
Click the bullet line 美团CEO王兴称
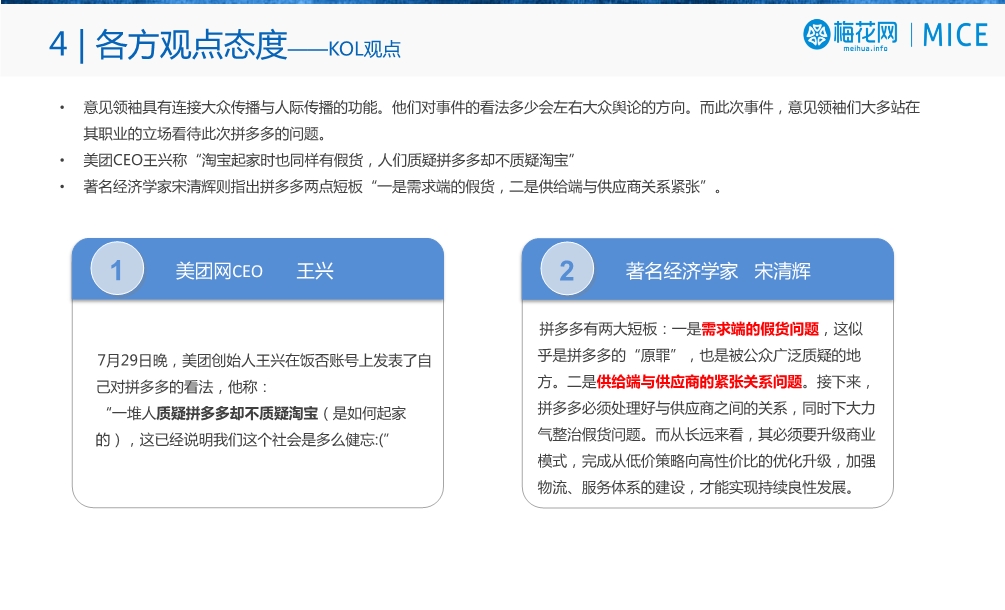tap(329, 160)
